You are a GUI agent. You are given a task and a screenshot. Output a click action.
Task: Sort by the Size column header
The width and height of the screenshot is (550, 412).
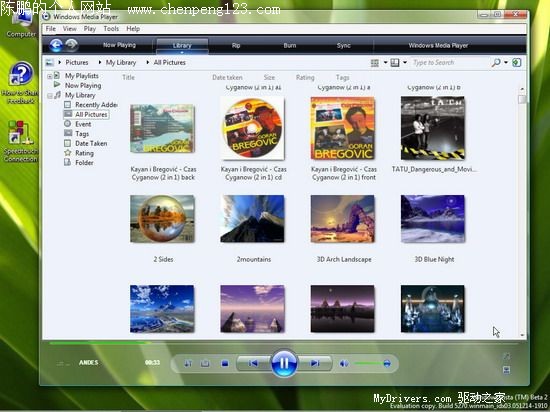(269, 77)
